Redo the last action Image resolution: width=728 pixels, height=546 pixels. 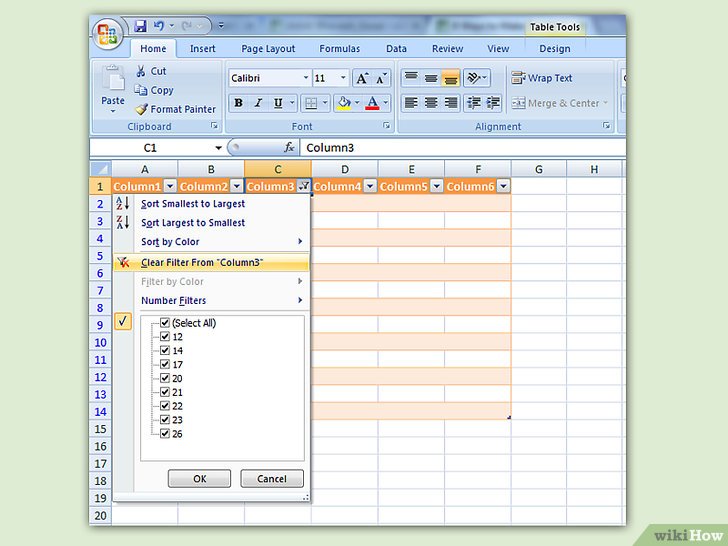(187, 26)
